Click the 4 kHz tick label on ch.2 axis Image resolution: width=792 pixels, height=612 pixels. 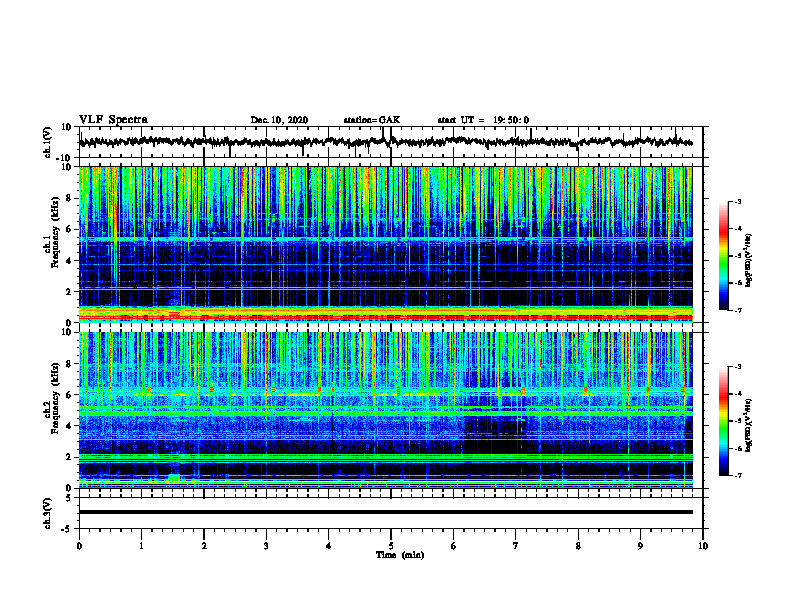click(70, 426)
